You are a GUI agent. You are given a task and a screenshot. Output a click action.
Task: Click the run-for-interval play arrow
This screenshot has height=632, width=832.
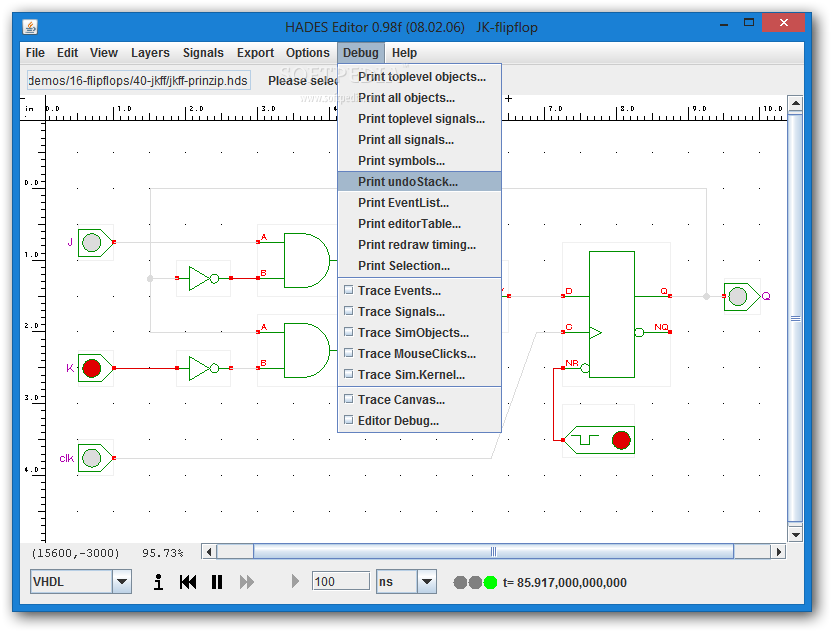point(295,582)
